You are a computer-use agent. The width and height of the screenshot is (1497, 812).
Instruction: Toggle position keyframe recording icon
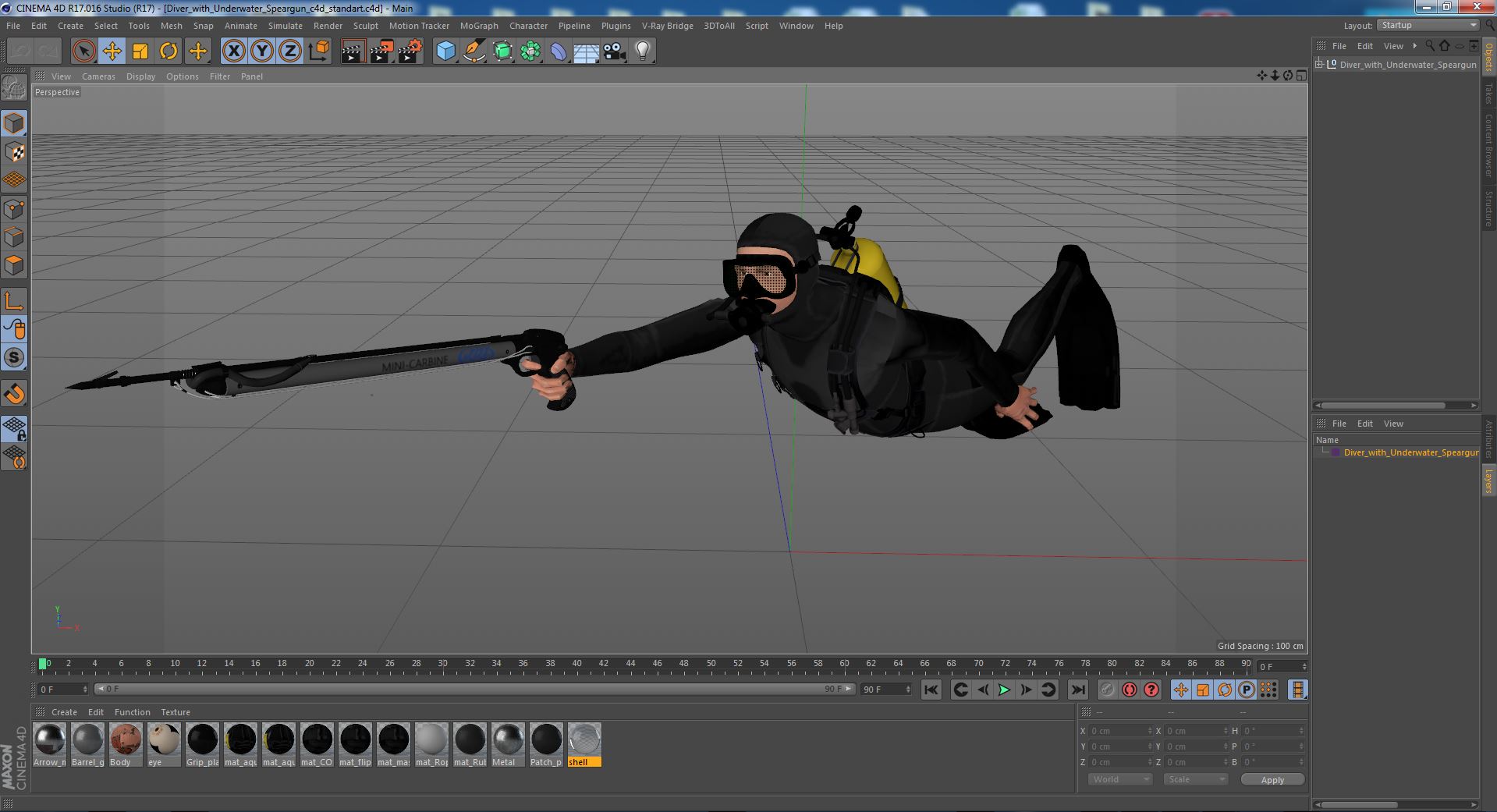(1180, 690)
